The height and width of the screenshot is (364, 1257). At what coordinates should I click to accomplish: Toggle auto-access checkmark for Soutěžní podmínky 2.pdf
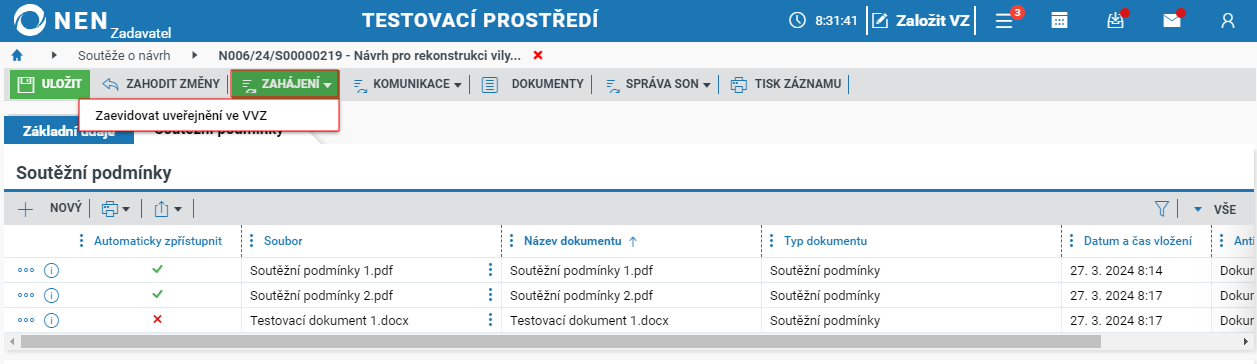click(x=157, y=294)
